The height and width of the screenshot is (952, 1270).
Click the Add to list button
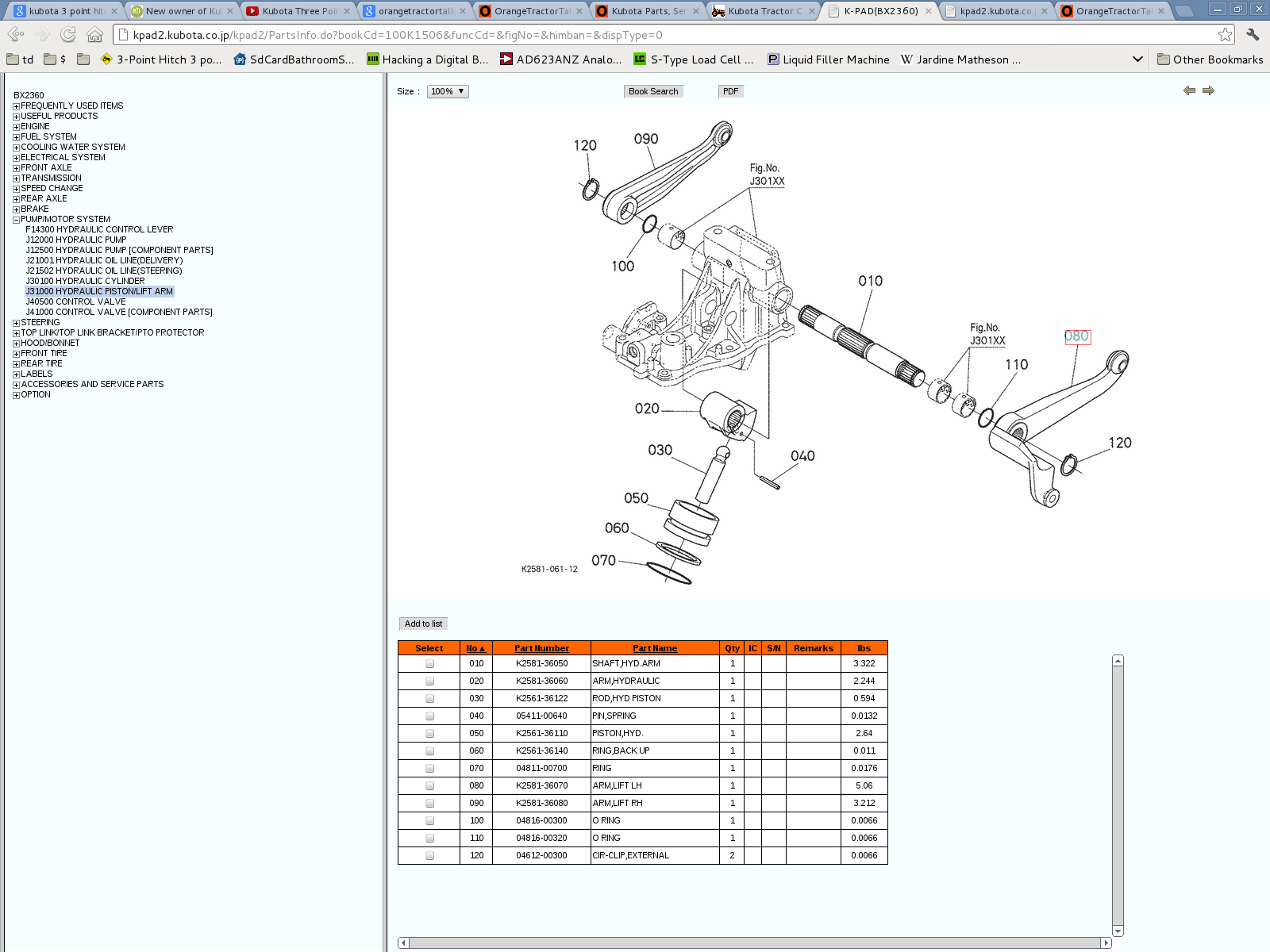[x=423, y=624]
